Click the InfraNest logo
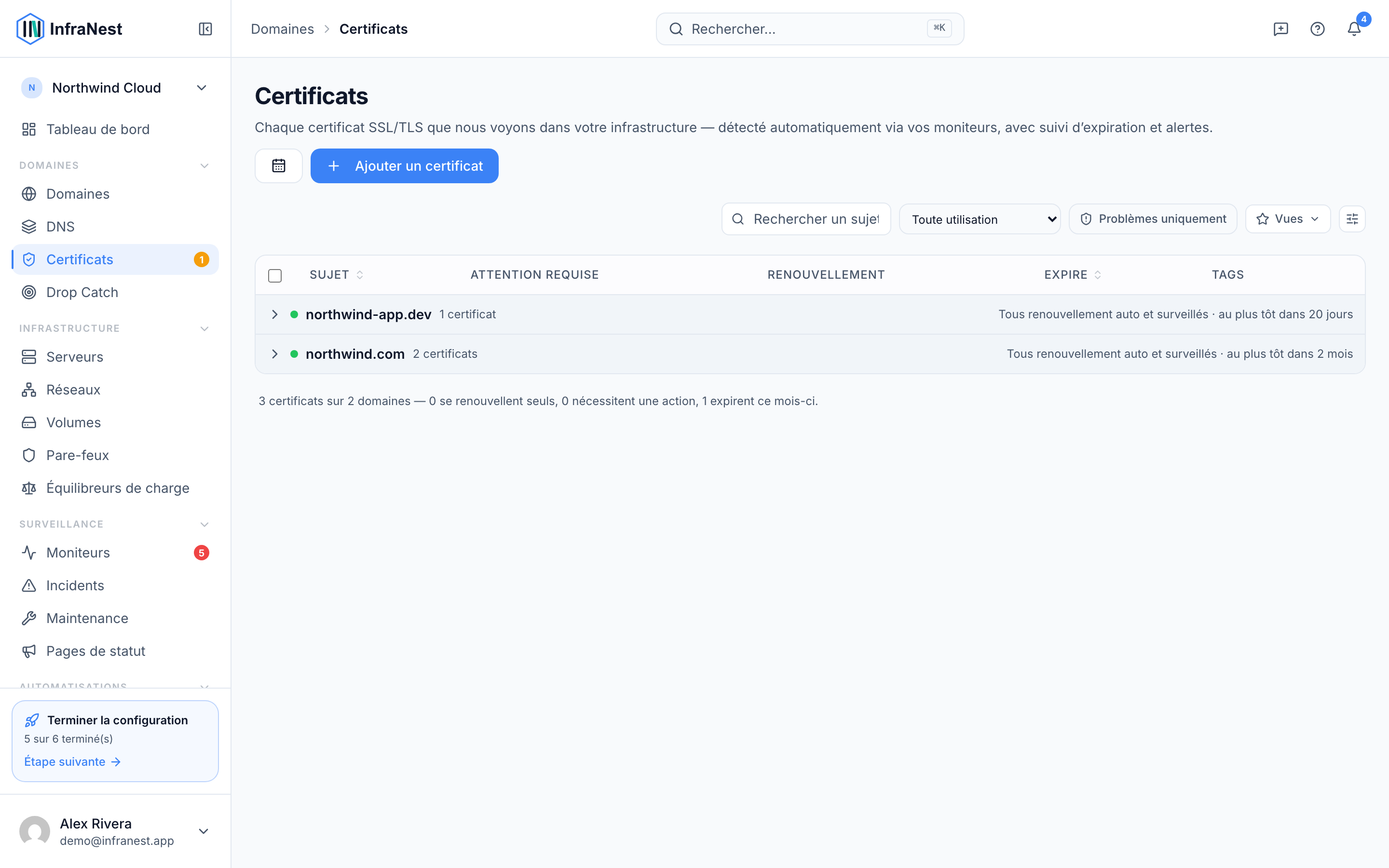Viewport: 1389px width, 868px height. [x=69, y=29]
